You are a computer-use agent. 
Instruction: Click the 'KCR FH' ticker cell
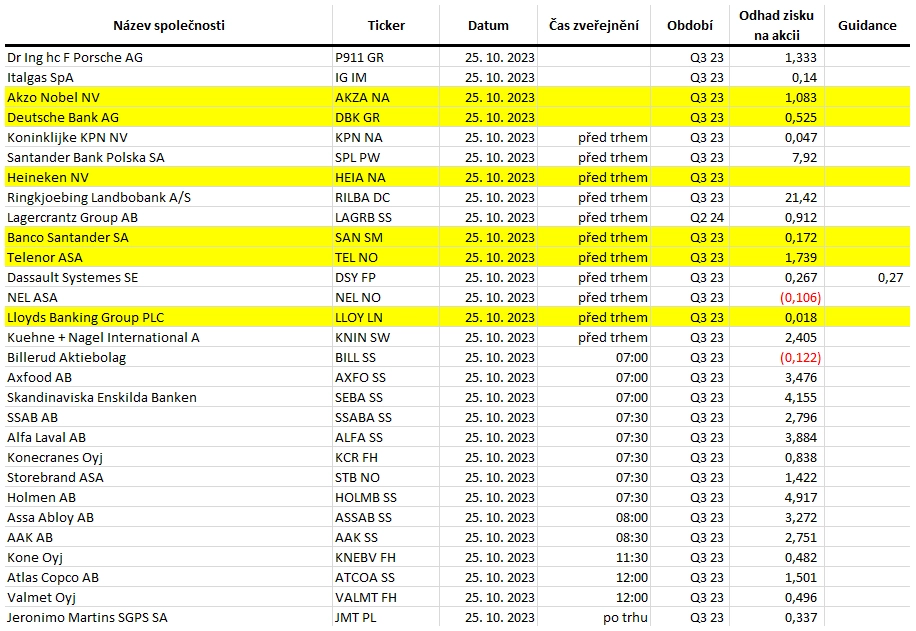[386, 457]
